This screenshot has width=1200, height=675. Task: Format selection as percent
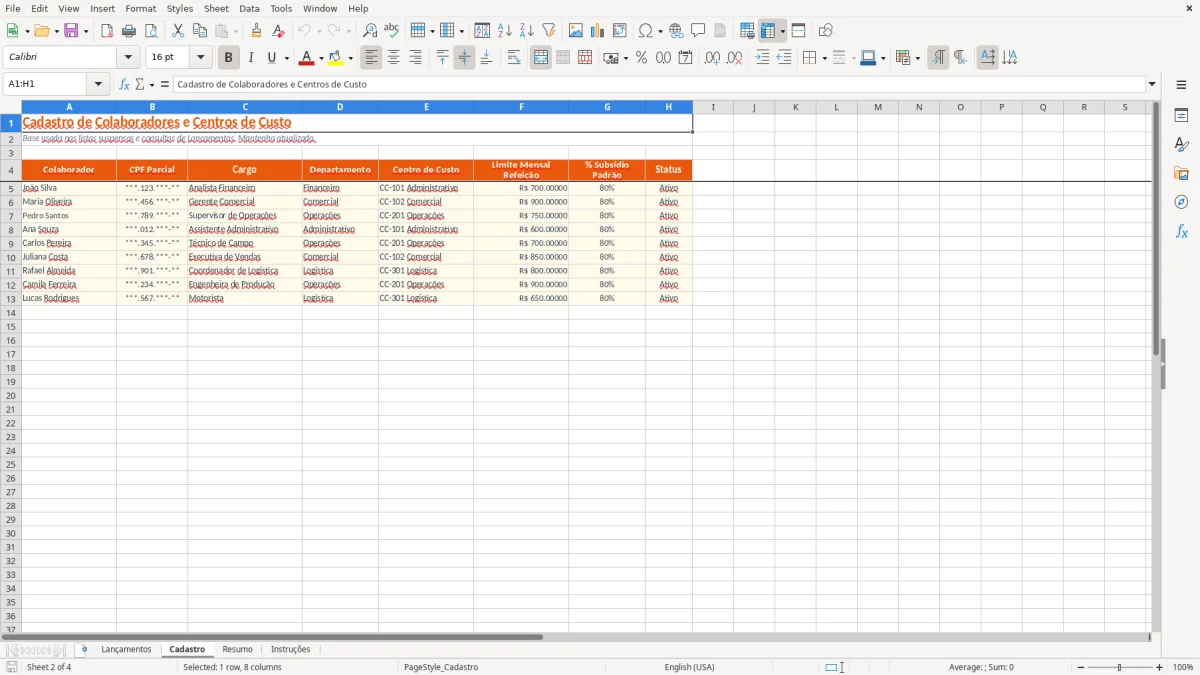tap(642, 58)
